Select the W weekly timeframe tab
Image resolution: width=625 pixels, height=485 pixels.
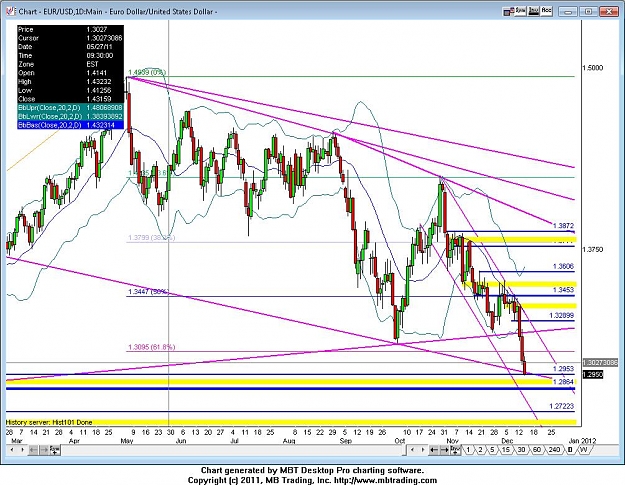[584, 450]
